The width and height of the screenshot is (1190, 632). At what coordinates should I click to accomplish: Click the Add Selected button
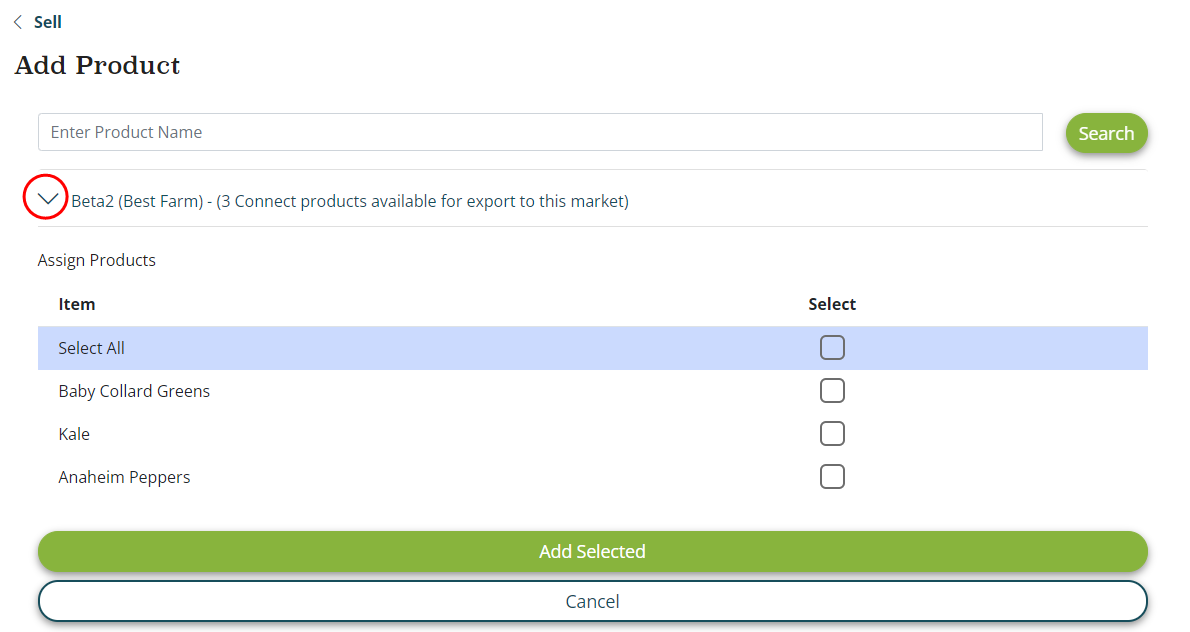tap(592, 551)
